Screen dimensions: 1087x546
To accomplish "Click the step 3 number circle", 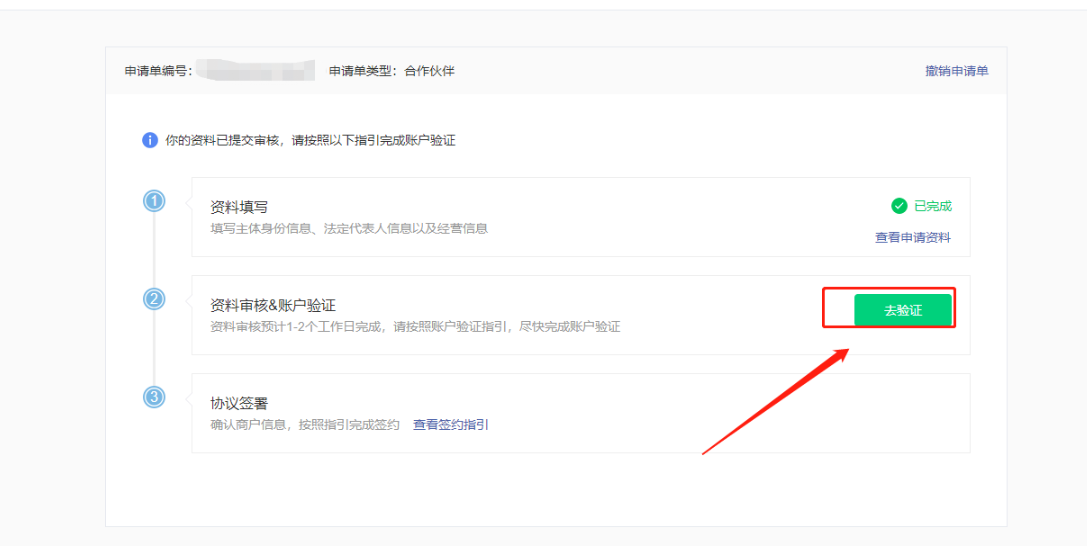I will tap(154, 397).
